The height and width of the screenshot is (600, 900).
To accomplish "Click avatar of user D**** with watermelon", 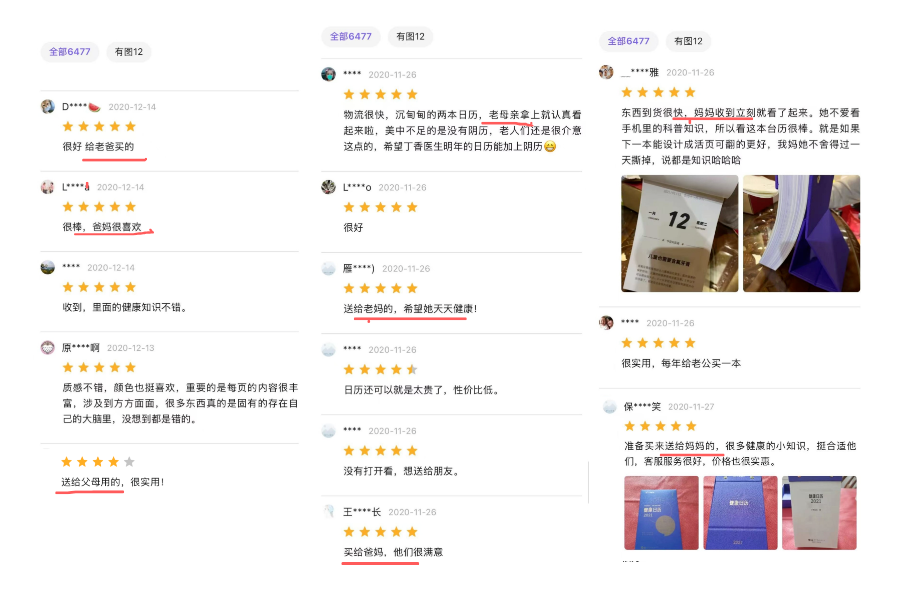I will tap(48, 106).
